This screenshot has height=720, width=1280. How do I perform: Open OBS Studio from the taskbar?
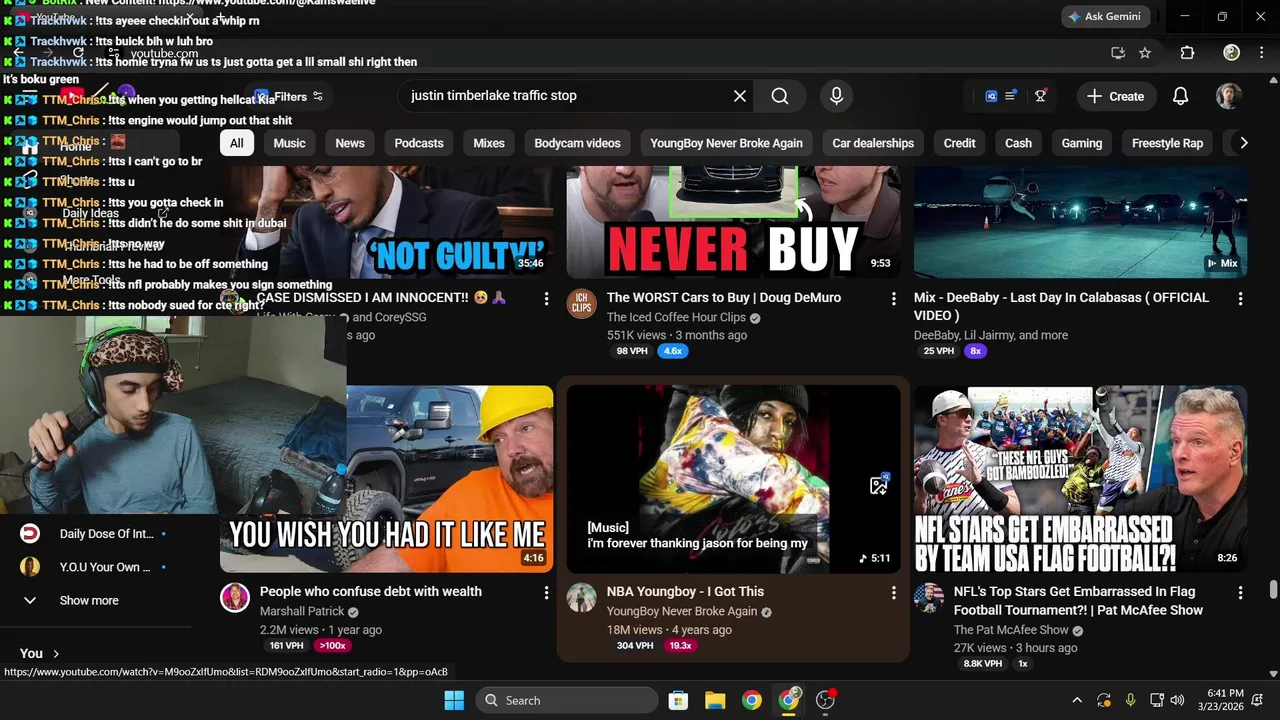coord(826,700)
